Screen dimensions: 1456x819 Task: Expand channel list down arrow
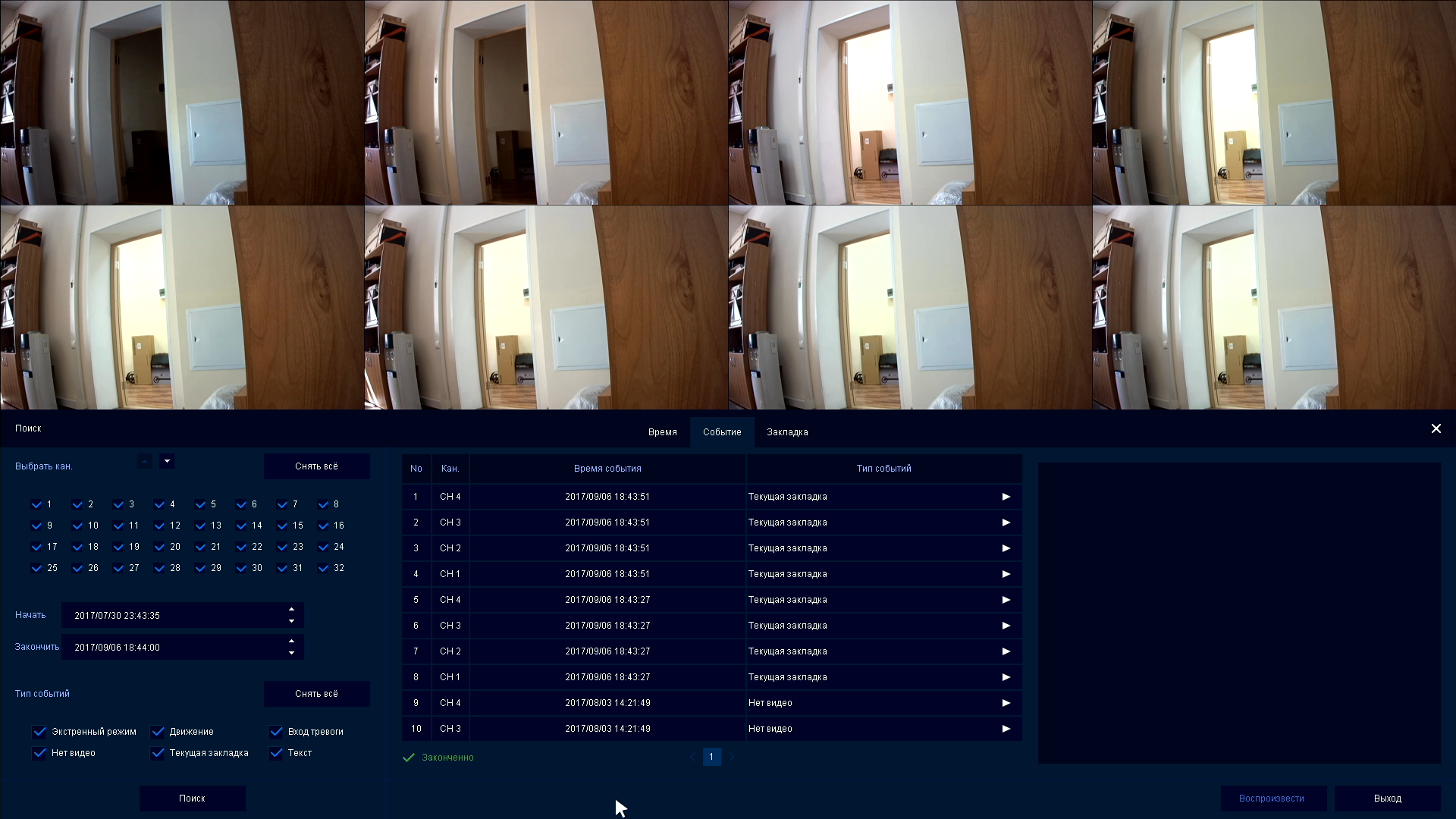(168, 461)
